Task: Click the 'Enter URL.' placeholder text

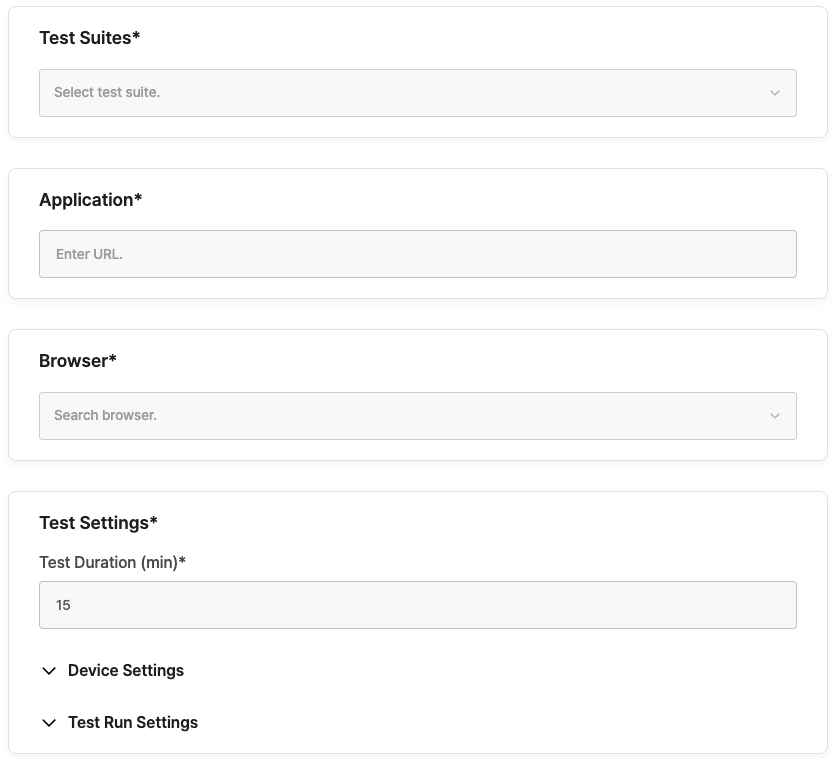Action: tap(89, 254)
